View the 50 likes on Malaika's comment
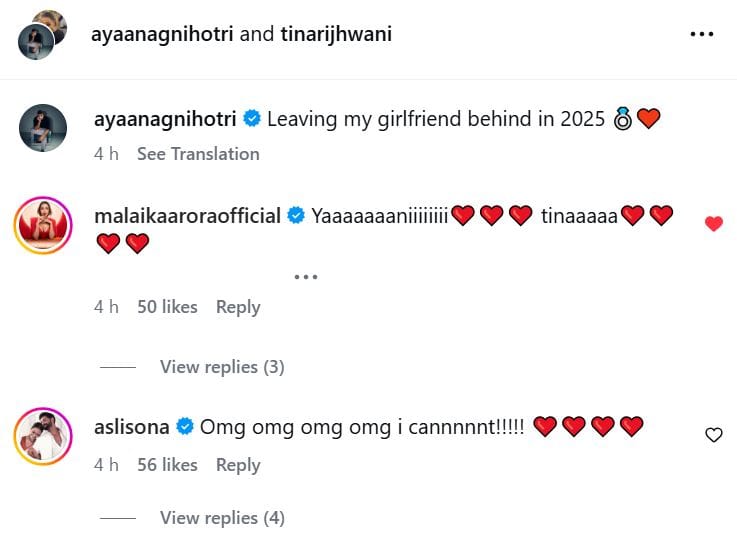This screenshot has width=737, height=540. point(167,307)
